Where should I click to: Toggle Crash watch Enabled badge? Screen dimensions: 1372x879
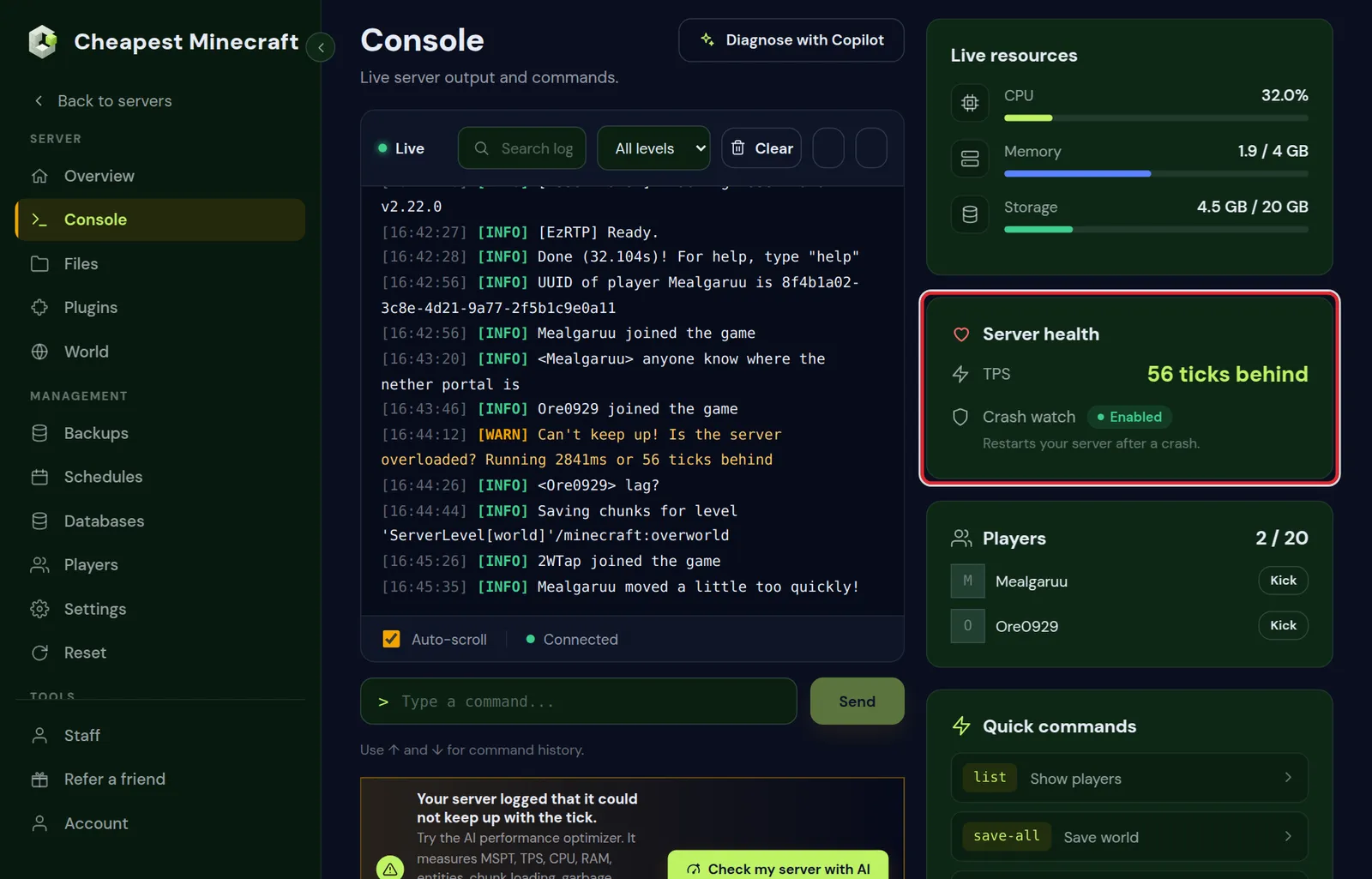tap(1129, 417)
